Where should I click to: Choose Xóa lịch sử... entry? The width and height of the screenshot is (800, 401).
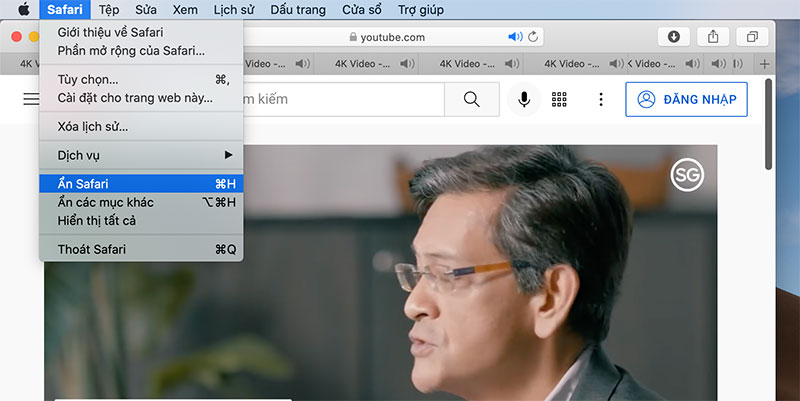coord(141,127)
